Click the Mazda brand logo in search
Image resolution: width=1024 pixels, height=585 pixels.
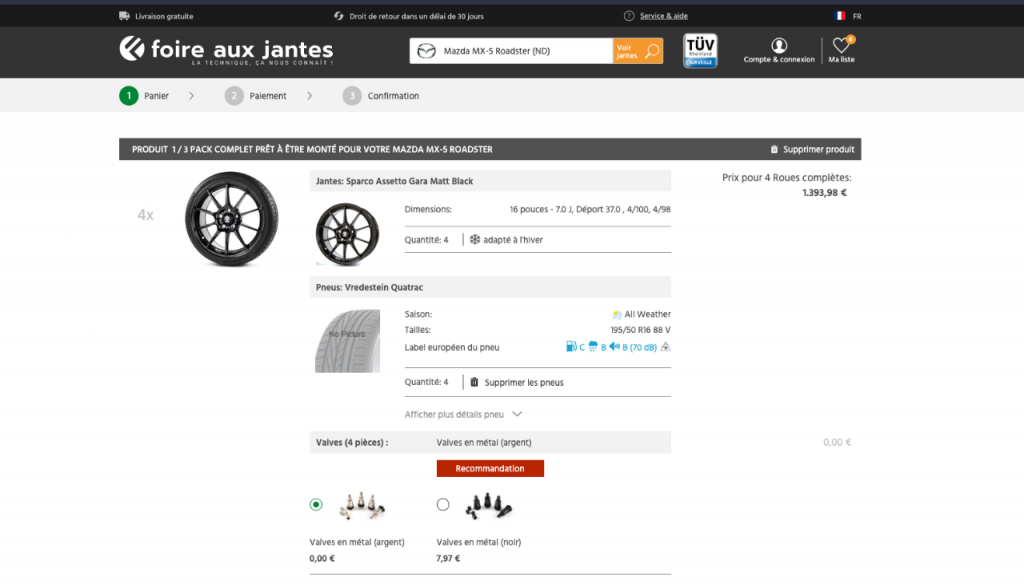coord(426,51)
